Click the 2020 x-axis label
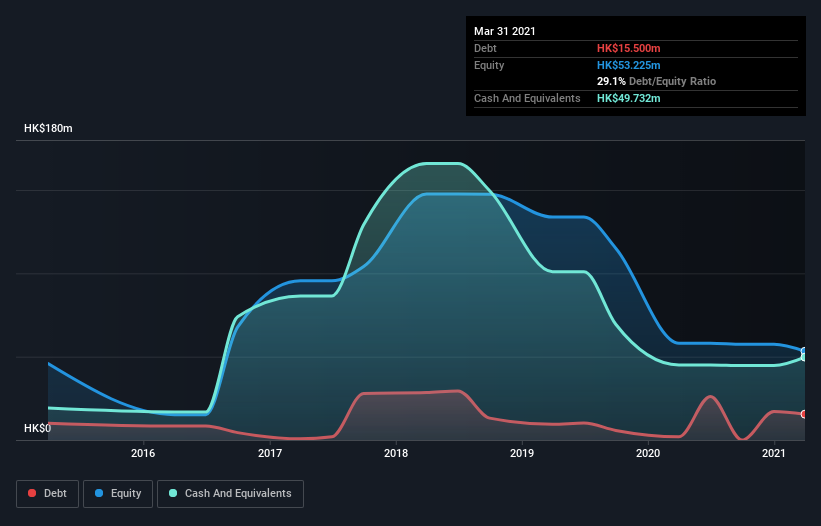This screenshot has height=526, width=821. (648, 453)
